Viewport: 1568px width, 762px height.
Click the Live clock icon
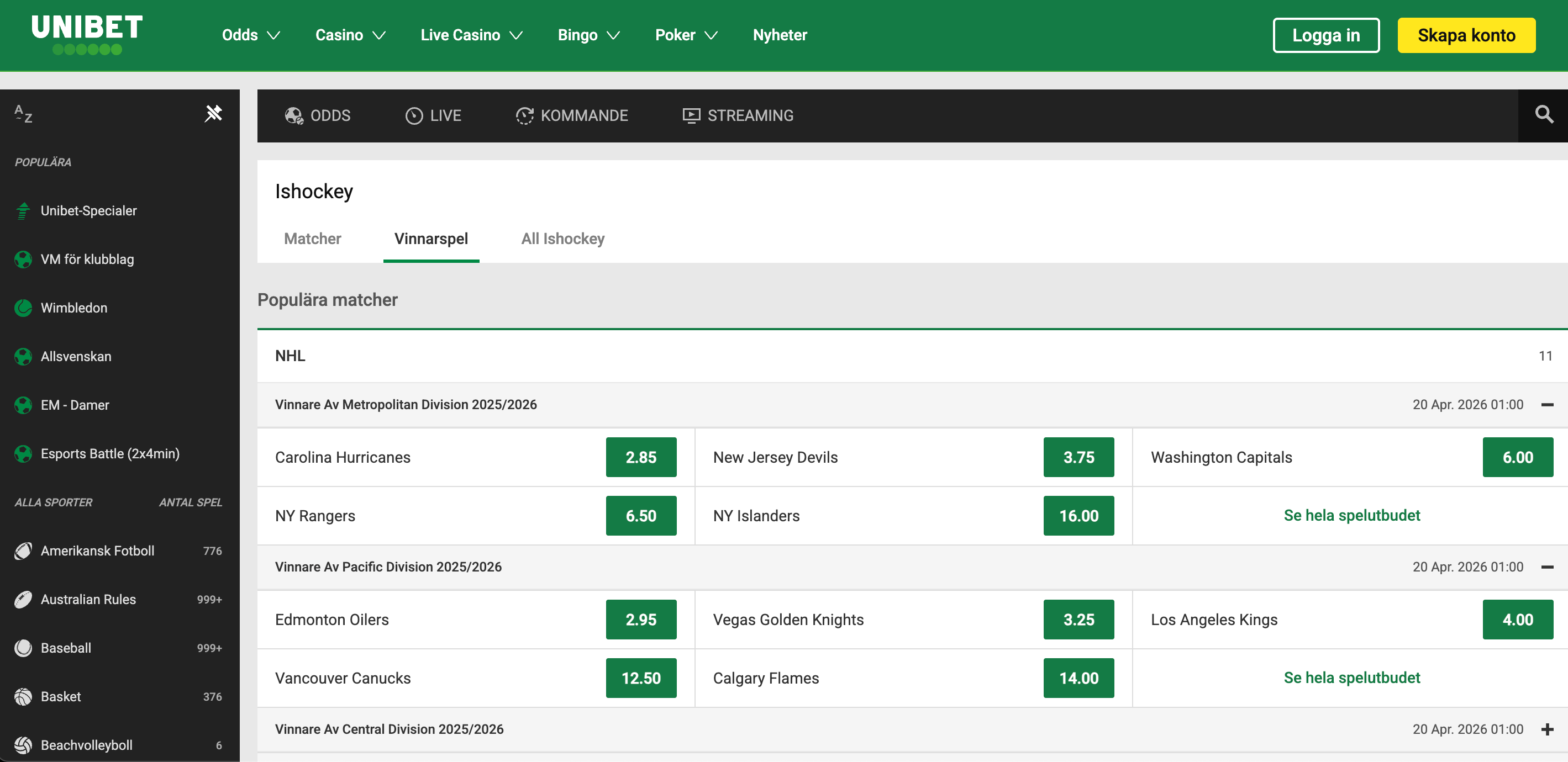(x=414, y=115)
